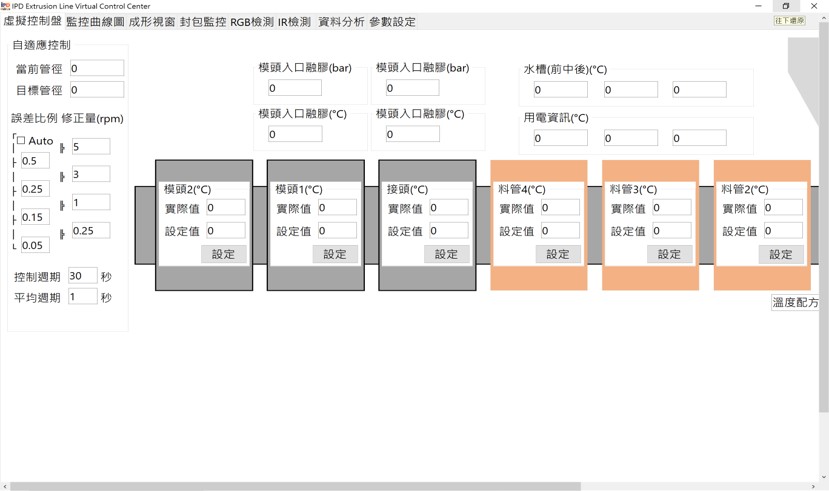This screenshot has height=491, width=829.
Task: Open the 監控曲線圖 tab
Action: (x=95, y=22)
